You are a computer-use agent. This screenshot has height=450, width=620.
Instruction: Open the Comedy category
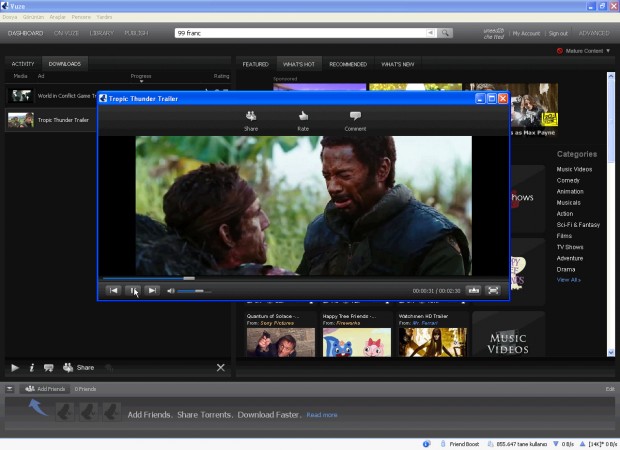tap(568, 180)
